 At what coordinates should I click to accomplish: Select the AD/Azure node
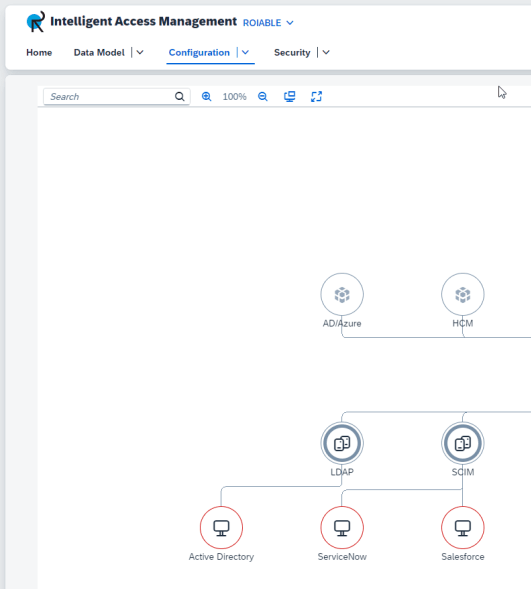[x=342, y=294]
